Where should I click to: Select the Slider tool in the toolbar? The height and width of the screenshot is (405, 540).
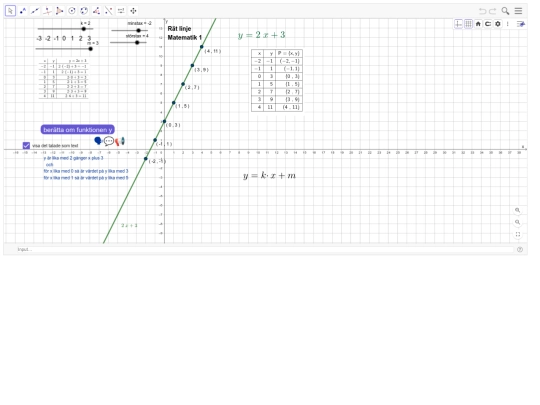click(x=121, y=11)
